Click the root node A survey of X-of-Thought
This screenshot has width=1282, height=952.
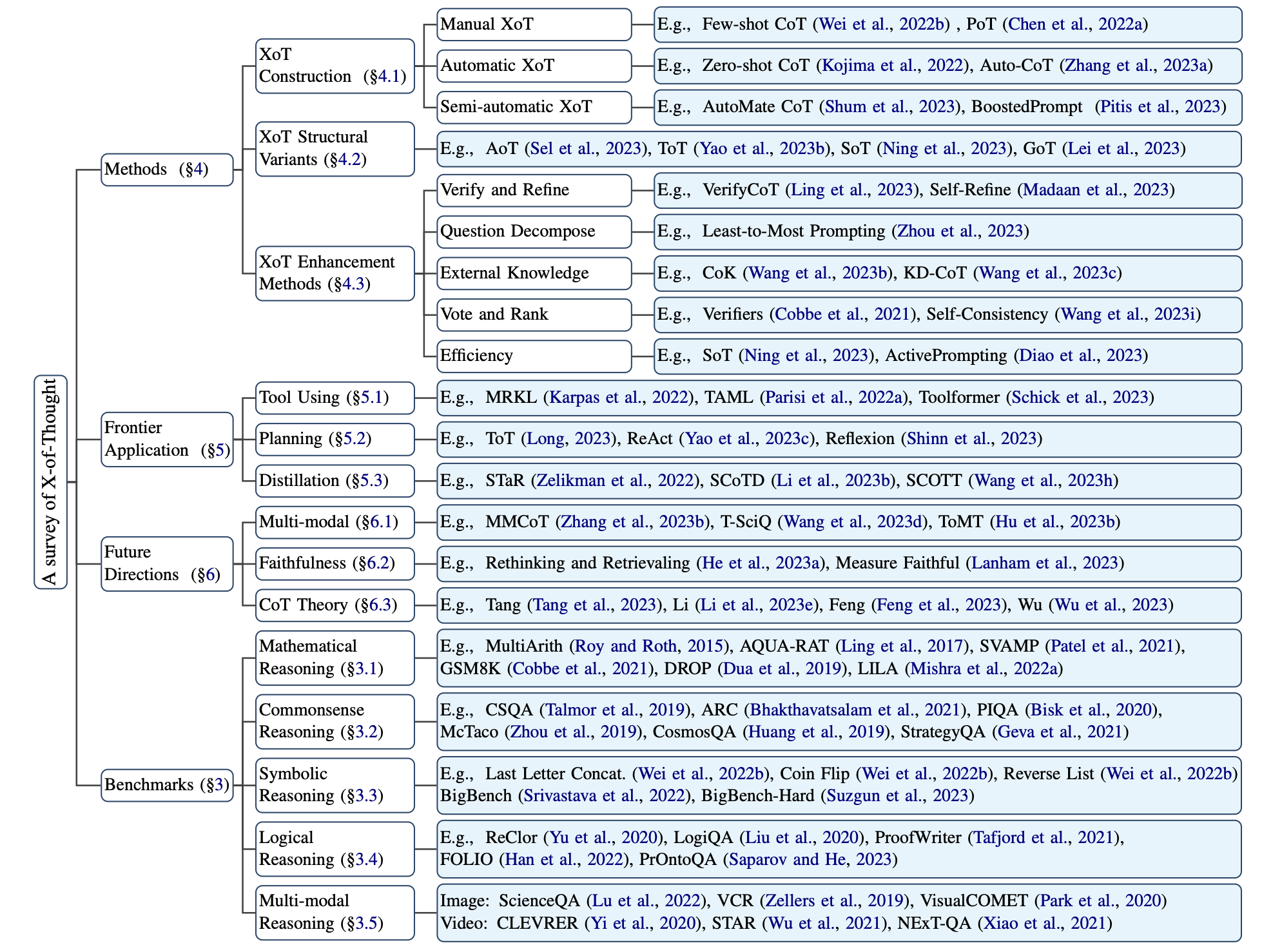(x=50, y=481)
